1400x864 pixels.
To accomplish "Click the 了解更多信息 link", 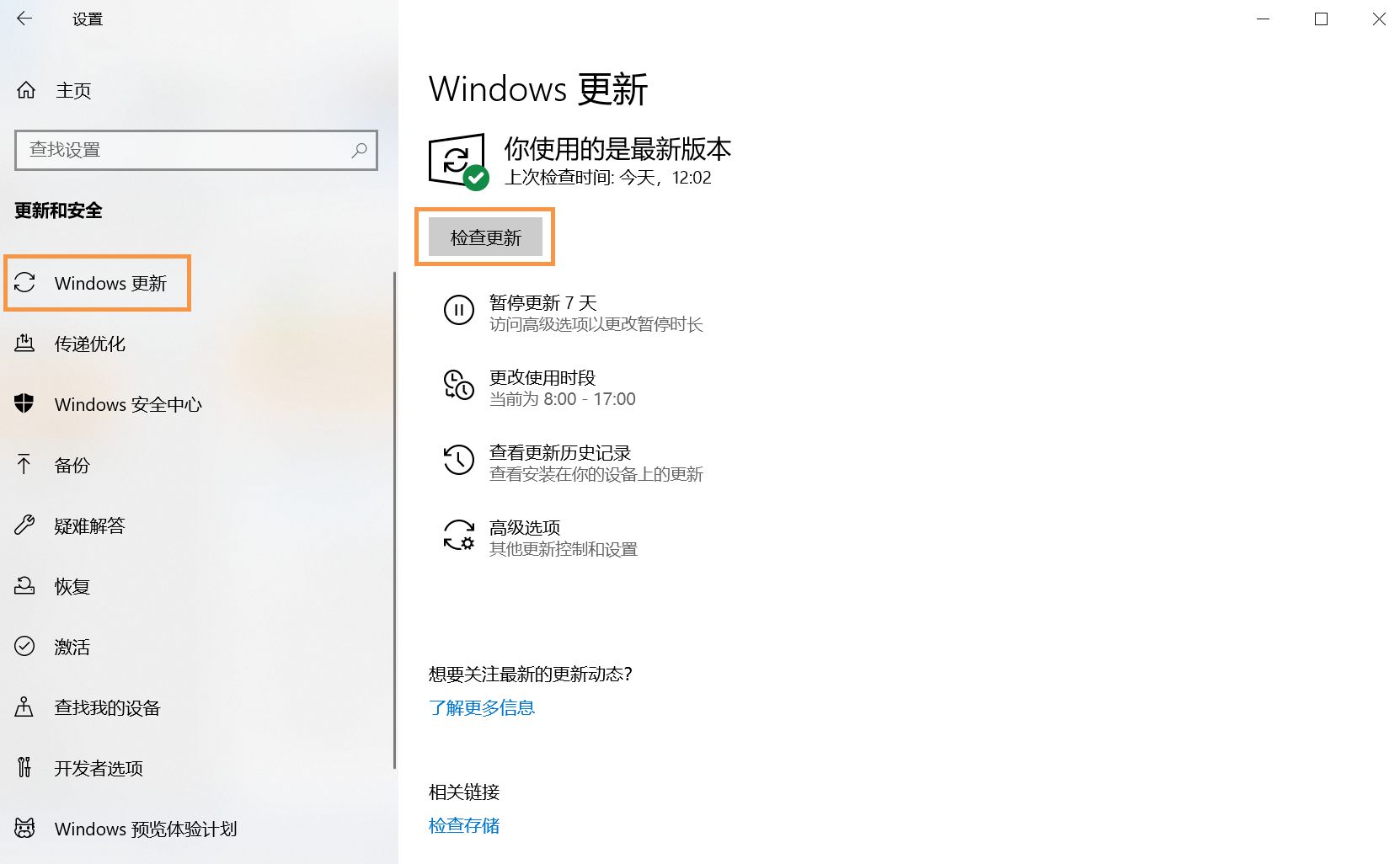I will 481,707.
